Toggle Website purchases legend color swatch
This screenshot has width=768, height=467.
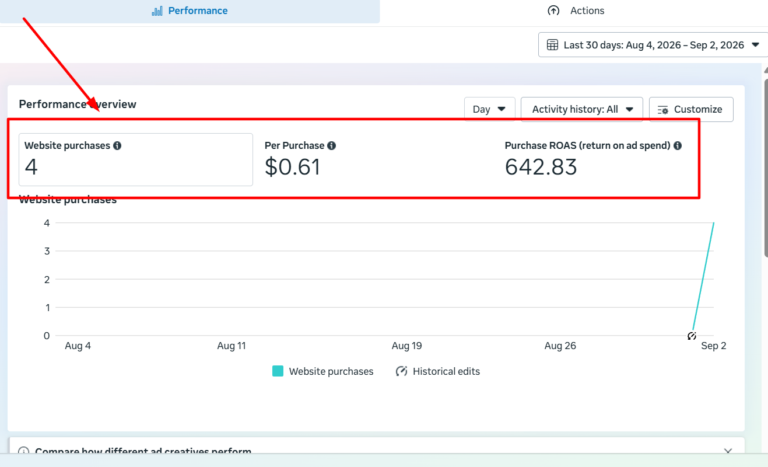[278, 371]
